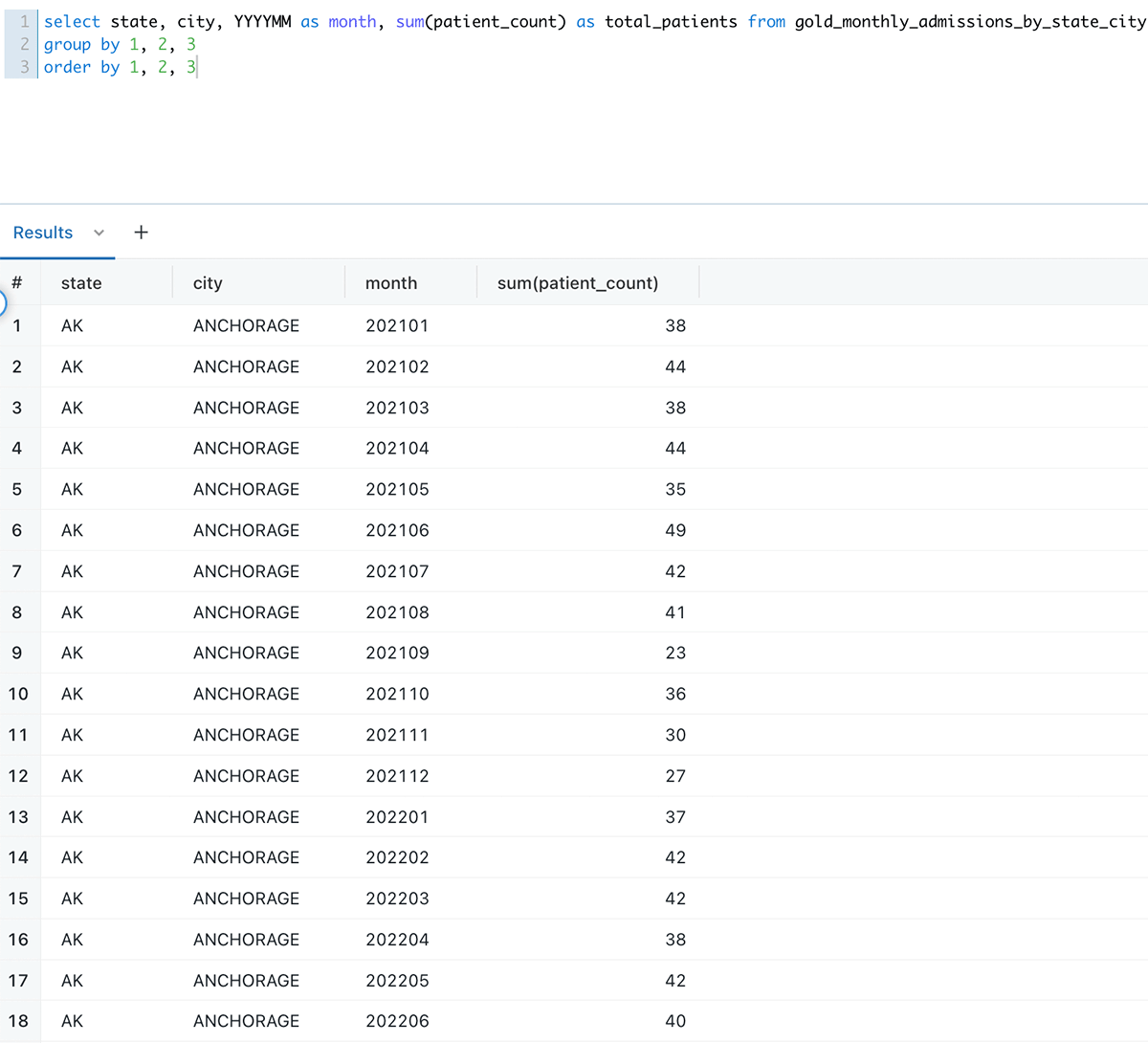
Task: Click the plus icon beside Results
Action: [141, 233]
